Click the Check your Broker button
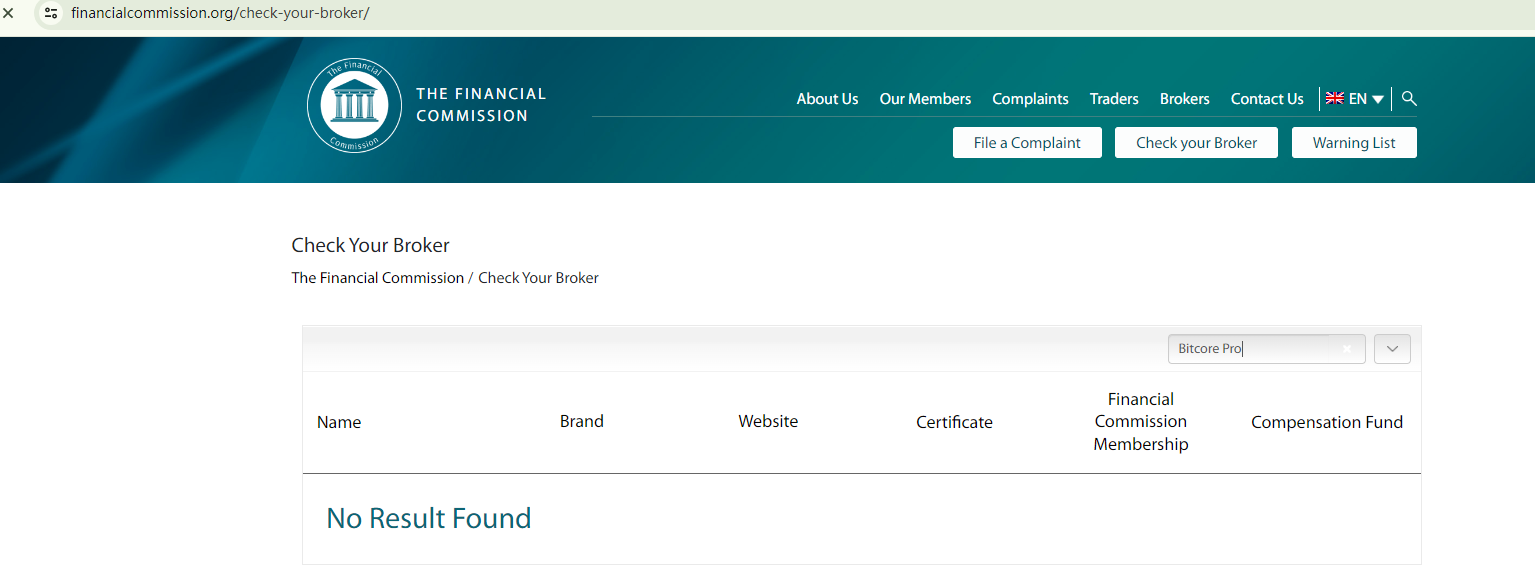 (x=1196, y=143)
